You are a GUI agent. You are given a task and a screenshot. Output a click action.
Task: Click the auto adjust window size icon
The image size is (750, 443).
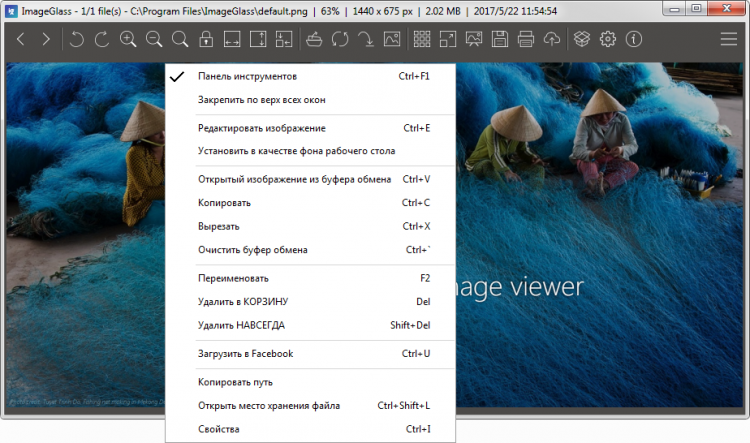pyautogui.click(x=284, y=39)
